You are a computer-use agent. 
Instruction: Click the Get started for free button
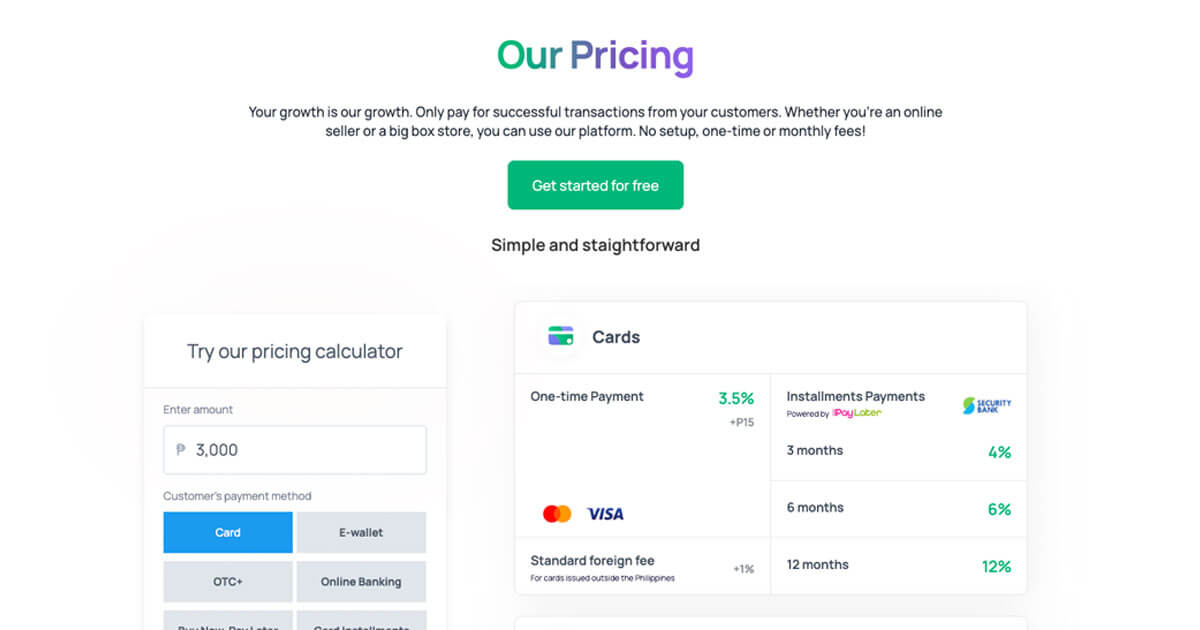pyautogui.click(x=595, y=185)
